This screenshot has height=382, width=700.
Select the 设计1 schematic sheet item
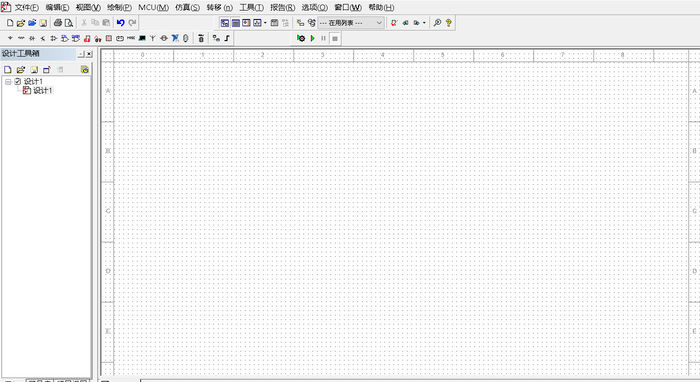pyautogui.click(x=43, y=91)
